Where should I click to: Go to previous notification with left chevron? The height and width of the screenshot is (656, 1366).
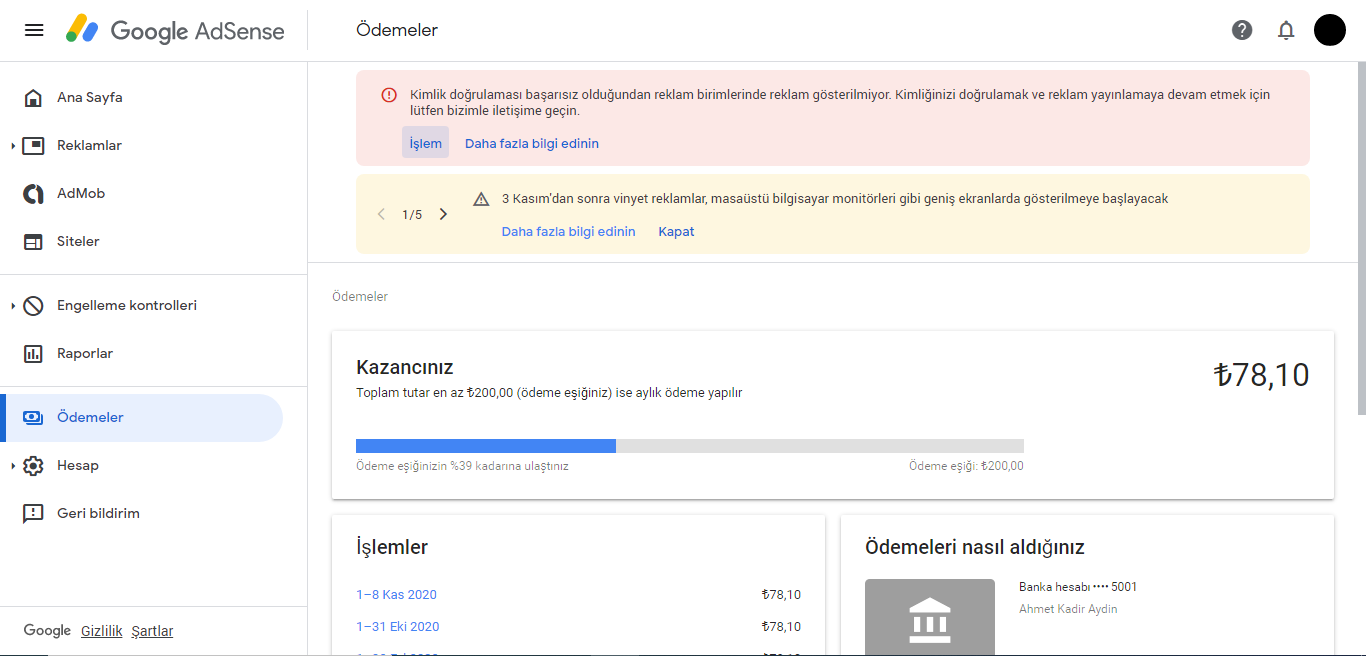(x=381, y=214)
